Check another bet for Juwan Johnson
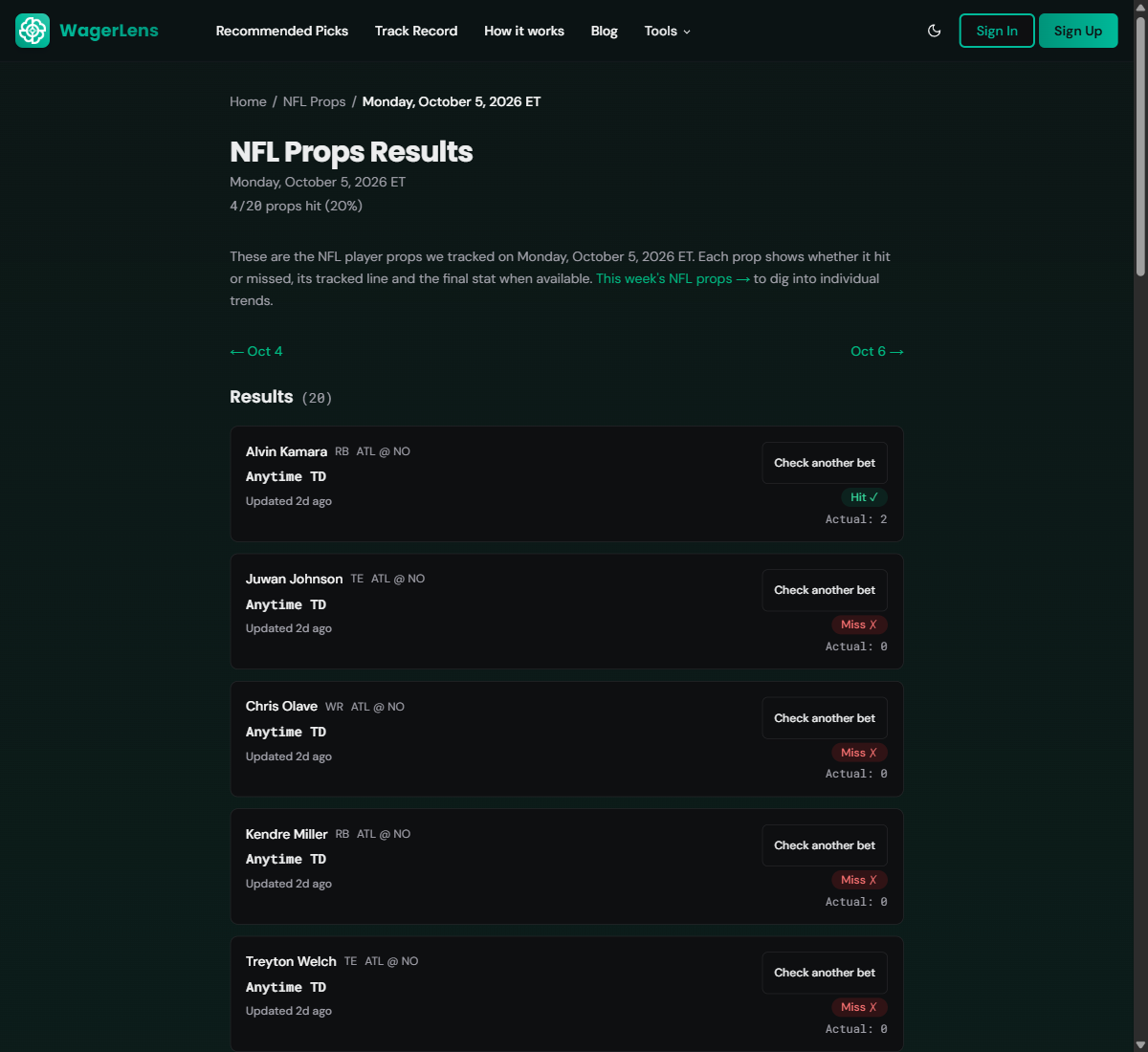This screenshot has width=1148, height=1052. 825,590
